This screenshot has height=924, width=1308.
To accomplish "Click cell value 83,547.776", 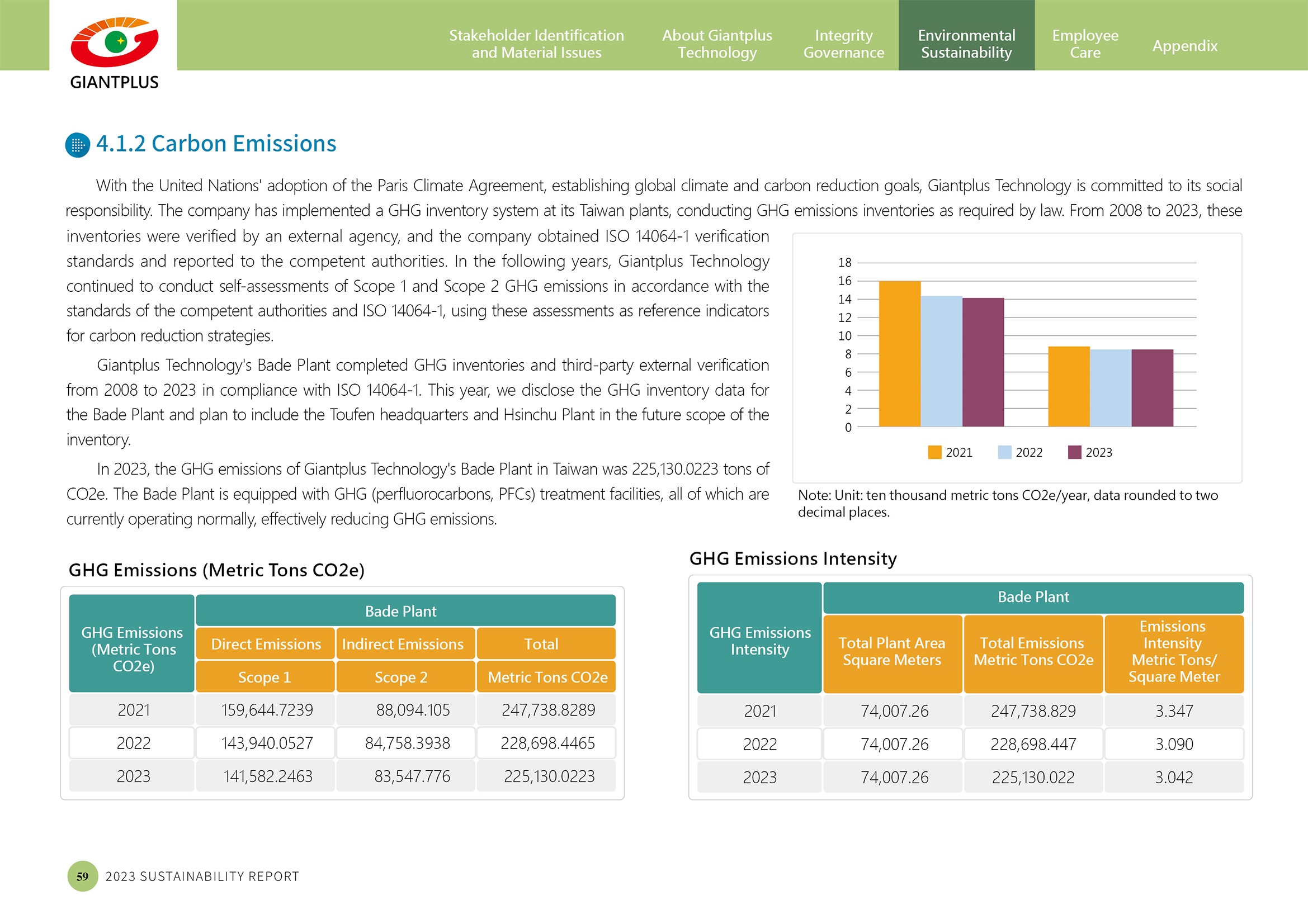I will [412, 776].
